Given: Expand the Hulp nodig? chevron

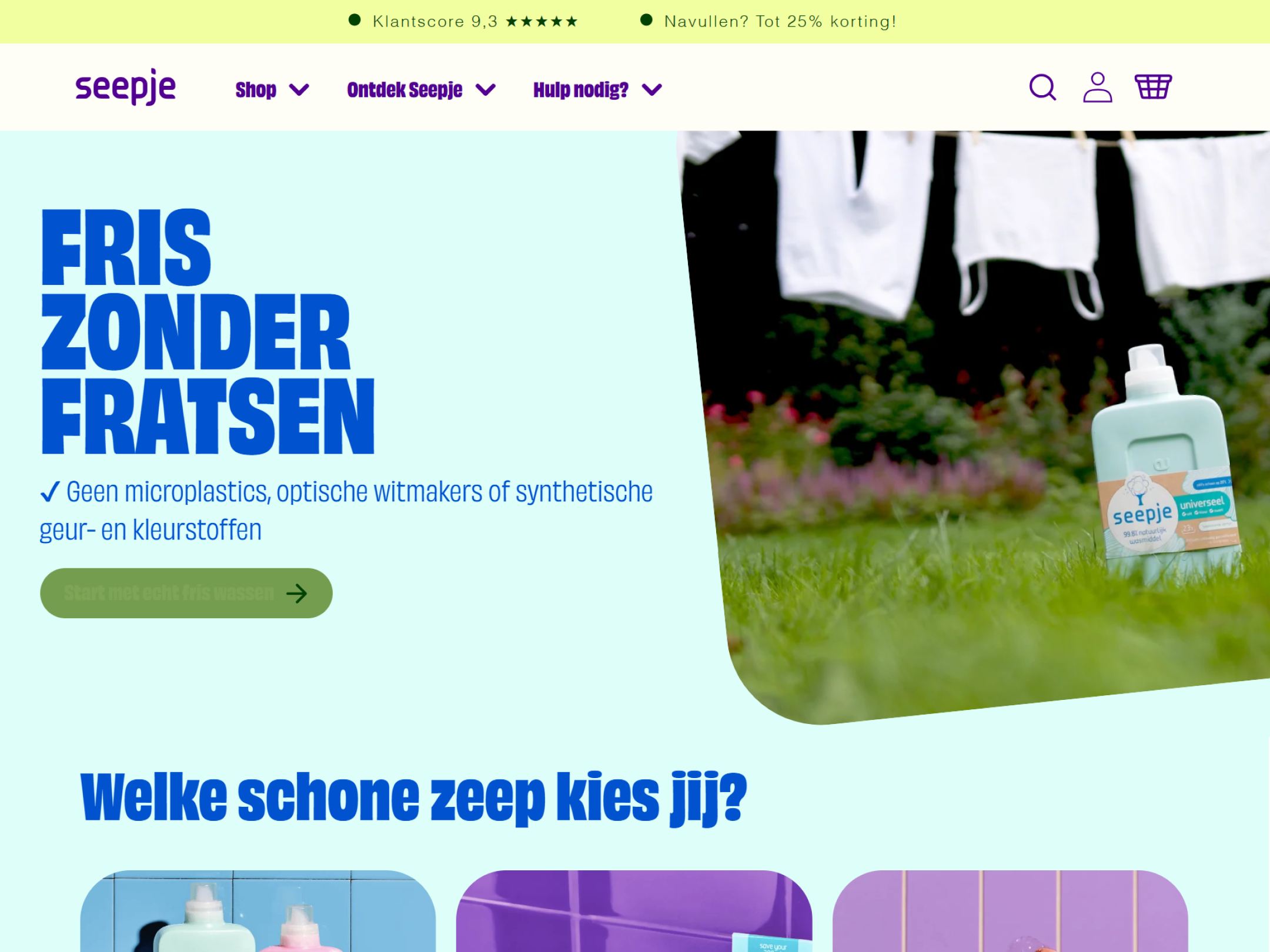Looking at the screenshot, I should click(x=652, y=90).
